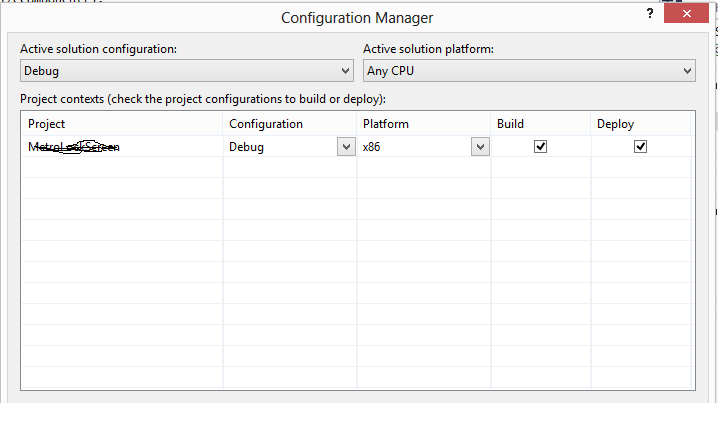Click the Help question mark button
This screenshot has width=718, height=434.
[651, 14]
